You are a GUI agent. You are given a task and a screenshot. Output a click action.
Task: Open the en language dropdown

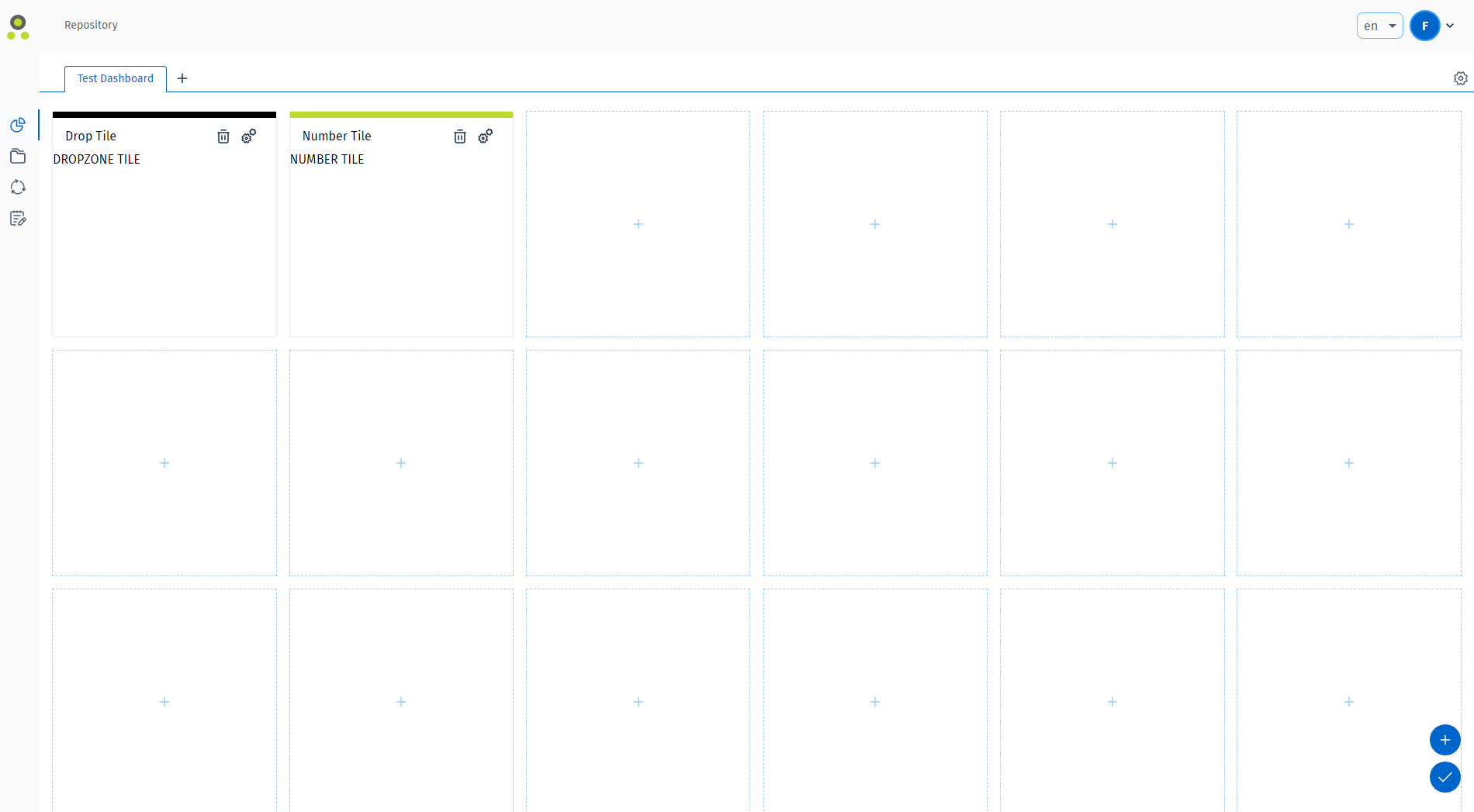1379,26
